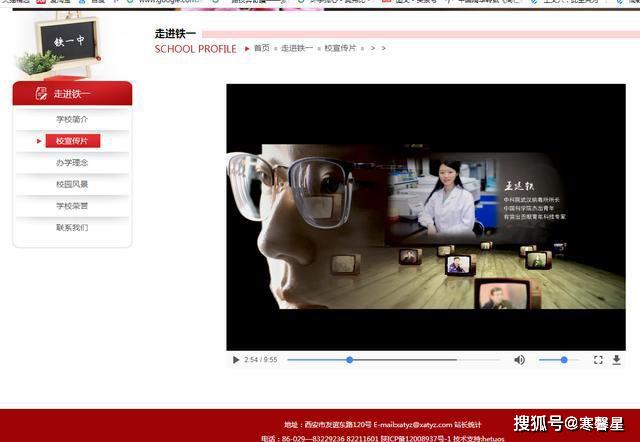This screenshot has height=442, width=640.
Task: Click the footer email address text
Action: [x=413, y=425]
